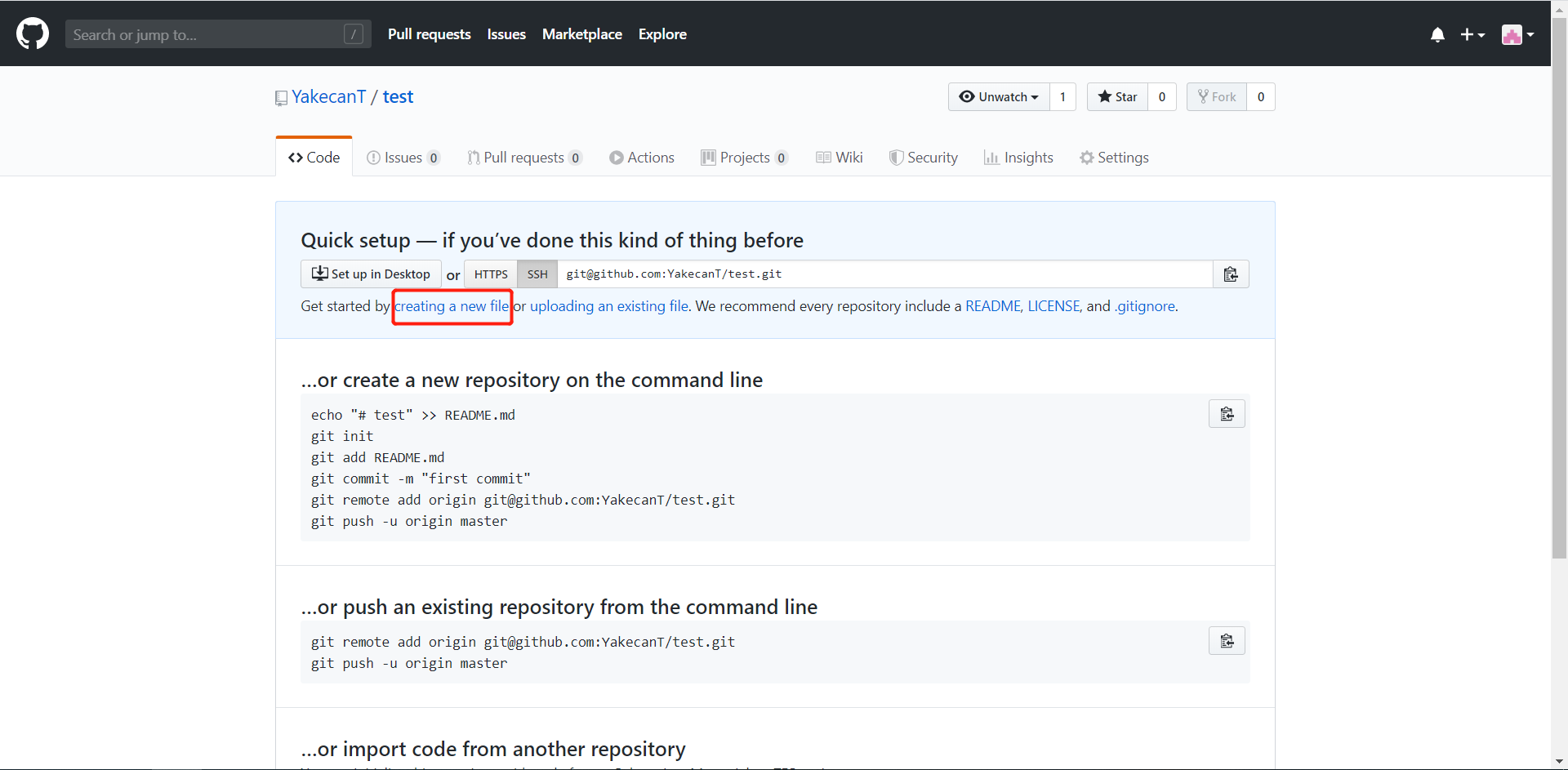Click uploading an existing file link
The image size is (1568, 770).
tap(609, 306)
